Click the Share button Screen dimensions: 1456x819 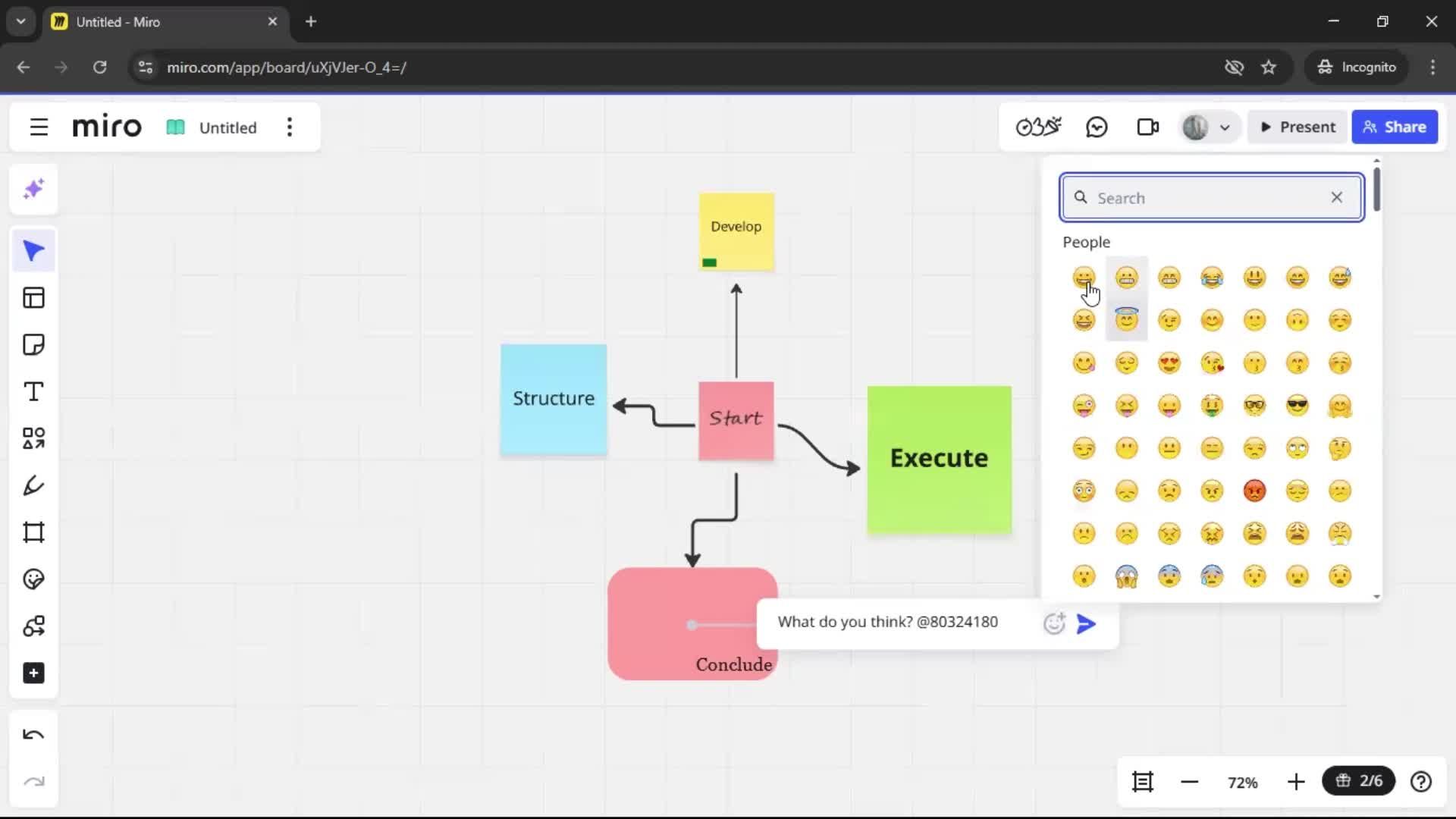[1395, 127]
